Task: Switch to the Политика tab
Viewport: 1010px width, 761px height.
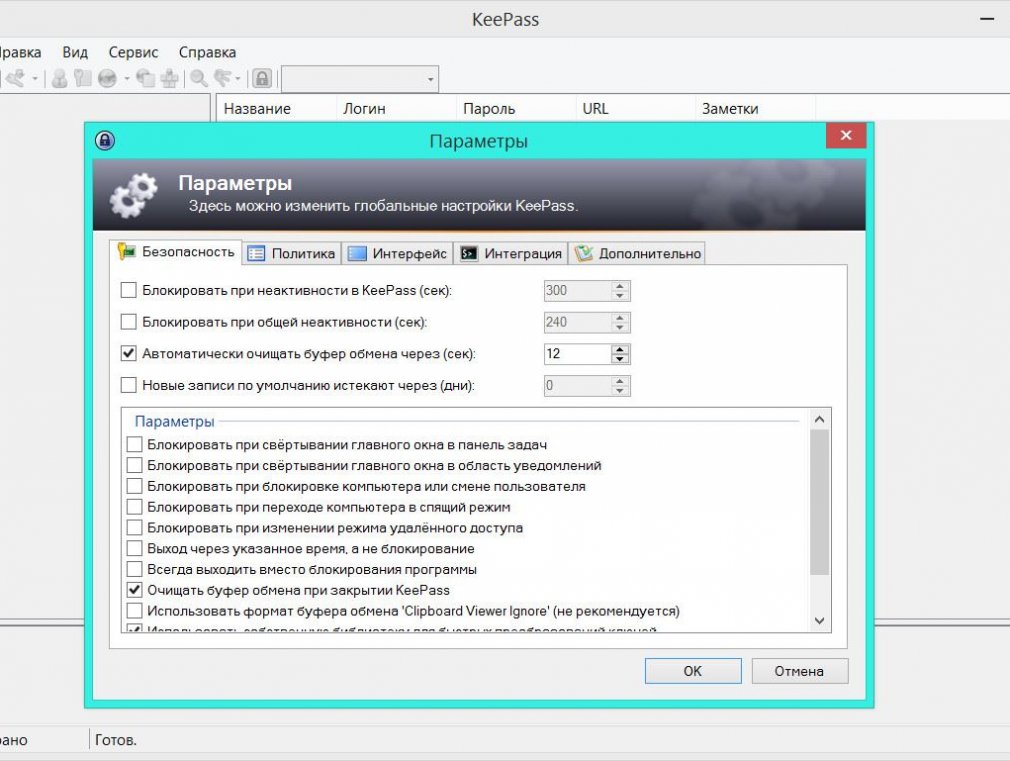Action: pyautogui.click(x=292, y=254)
